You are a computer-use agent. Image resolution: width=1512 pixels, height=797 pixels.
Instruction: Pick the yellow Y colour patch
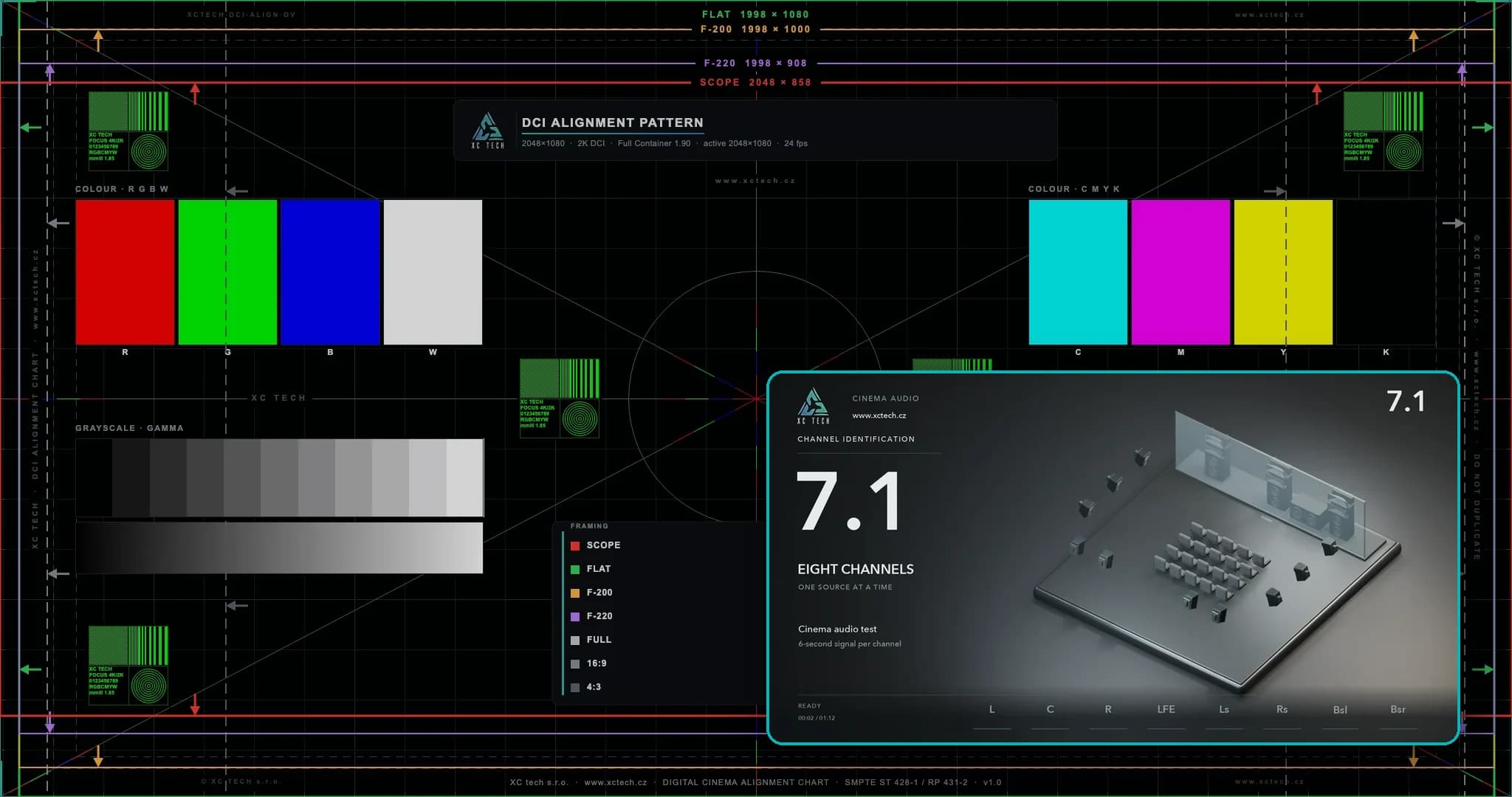point(1283,272)
